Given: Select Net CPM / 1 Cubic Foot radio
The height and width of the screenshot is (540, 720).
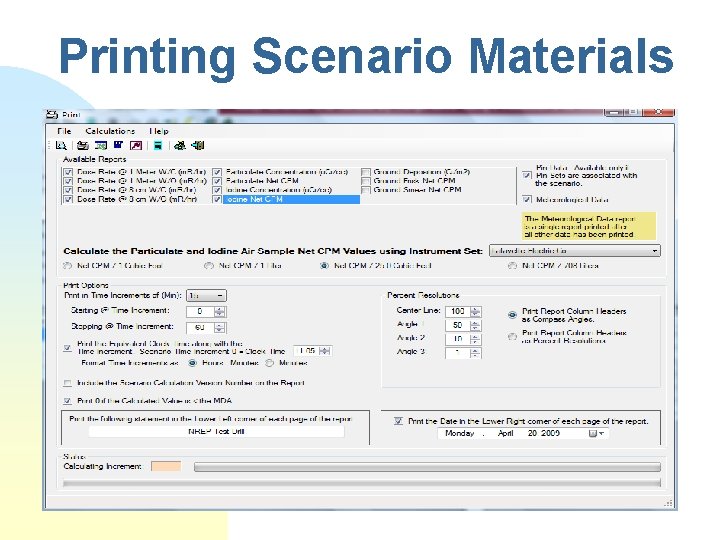Looking at the screenshot, I should (68, 265).
